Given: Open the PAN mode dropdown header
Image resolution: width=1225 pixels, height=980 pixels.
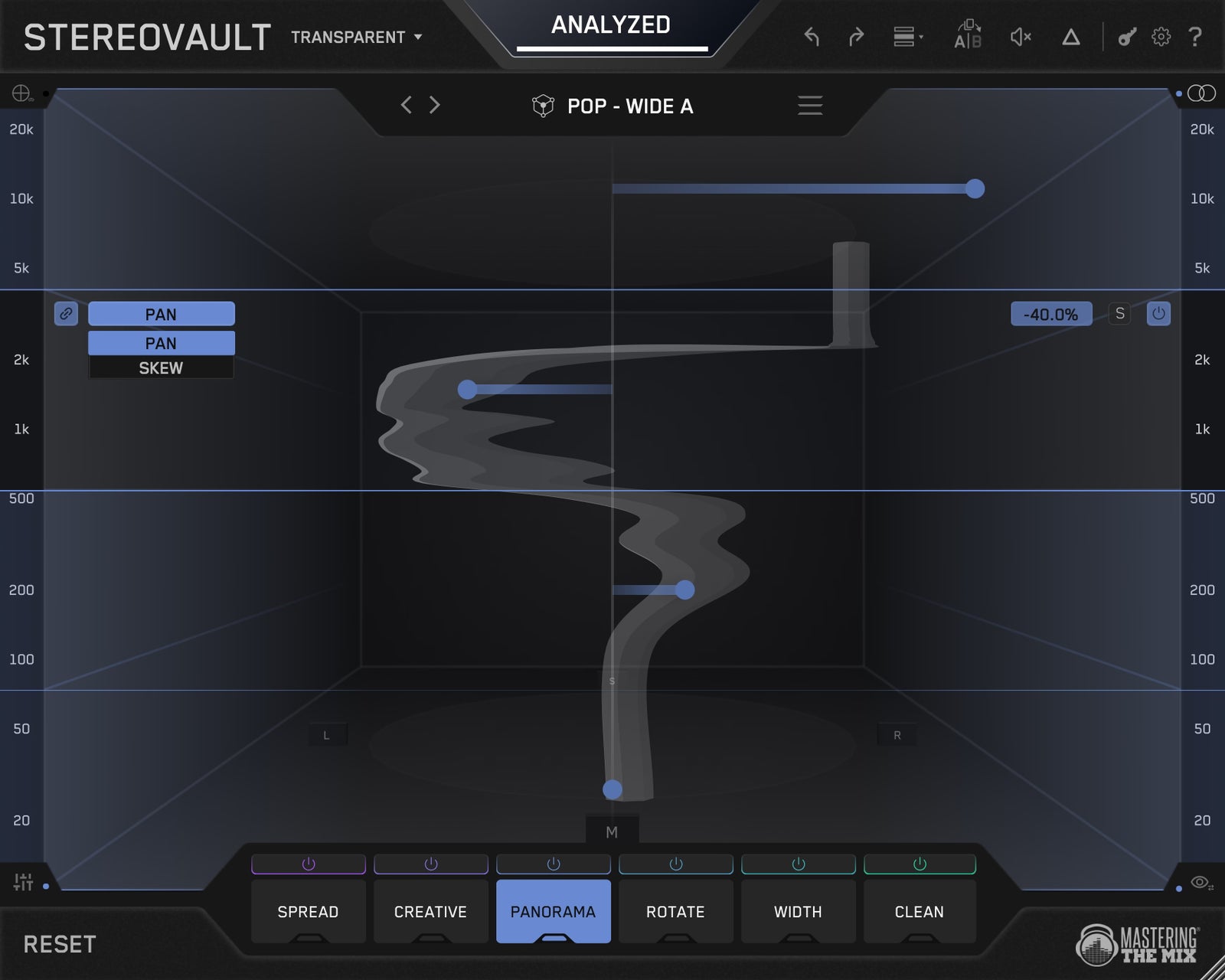Looking at the screenshot, I should [162, 314].
